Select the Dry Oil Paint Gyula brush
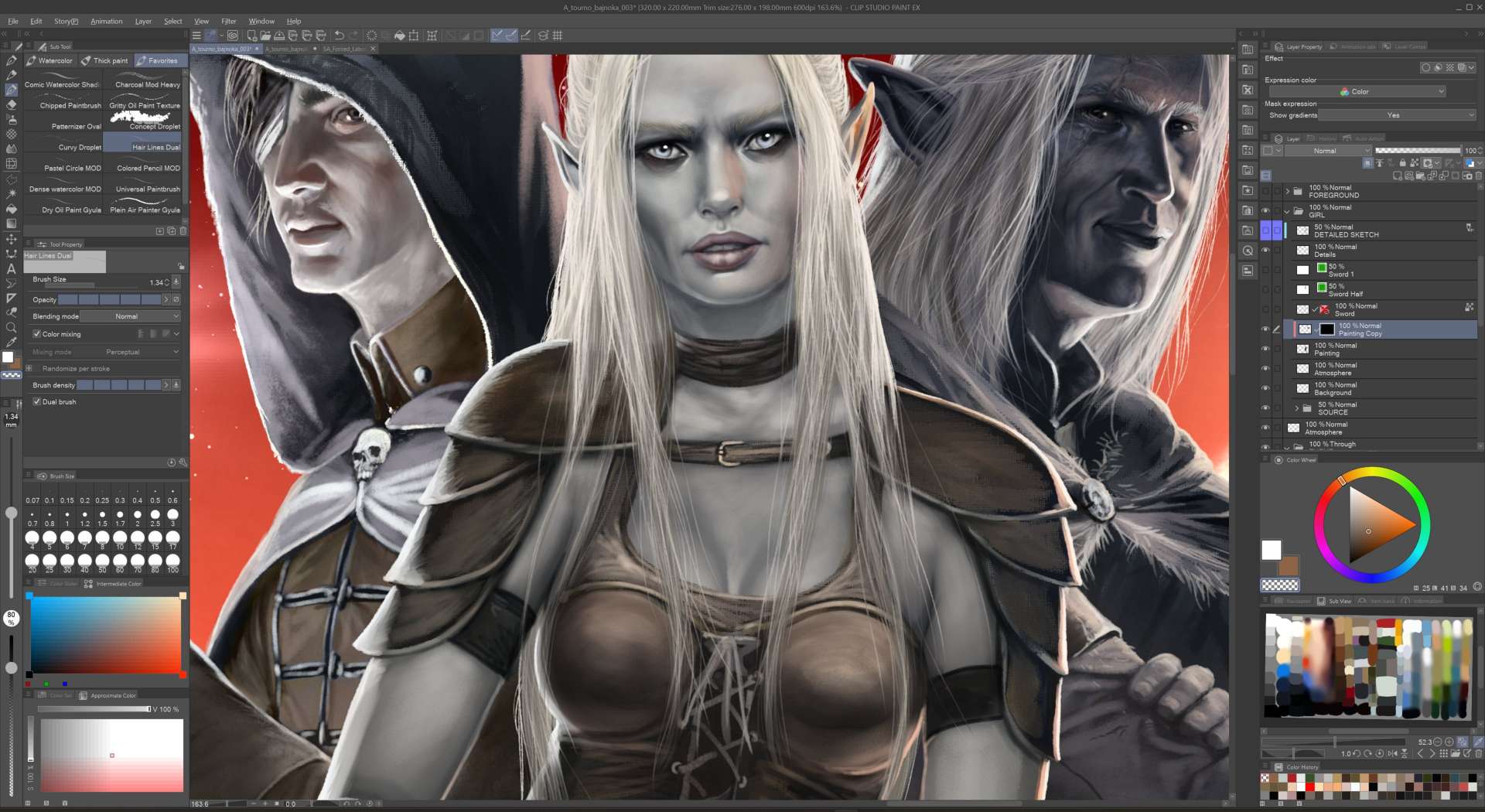This screenshot has width=1485, height=812. coord(63,207)
